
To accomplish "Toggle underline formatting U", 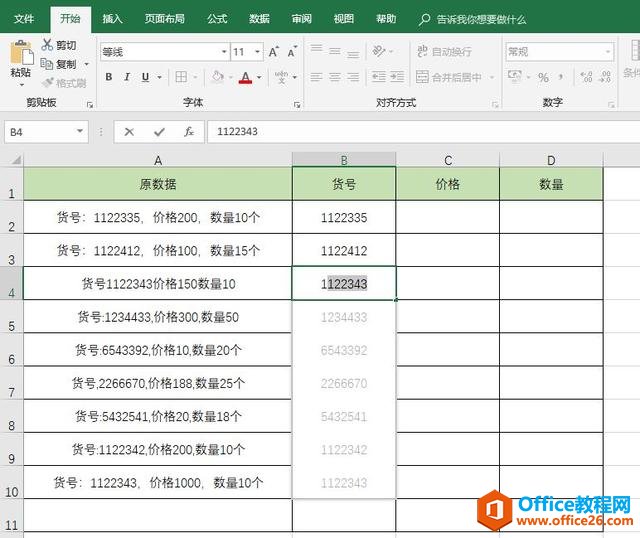I will [145, 77].
